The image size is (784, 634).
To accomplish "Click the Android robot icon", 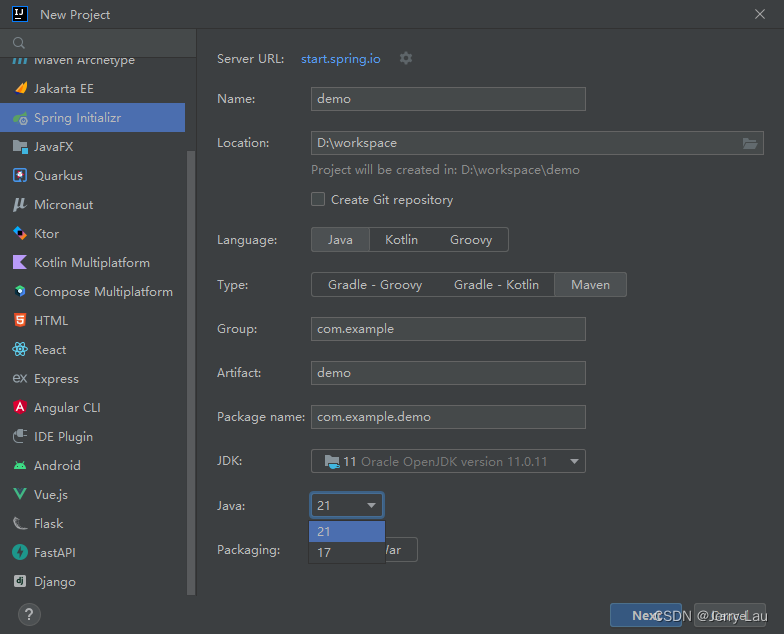I will click(x=20, y=466).
